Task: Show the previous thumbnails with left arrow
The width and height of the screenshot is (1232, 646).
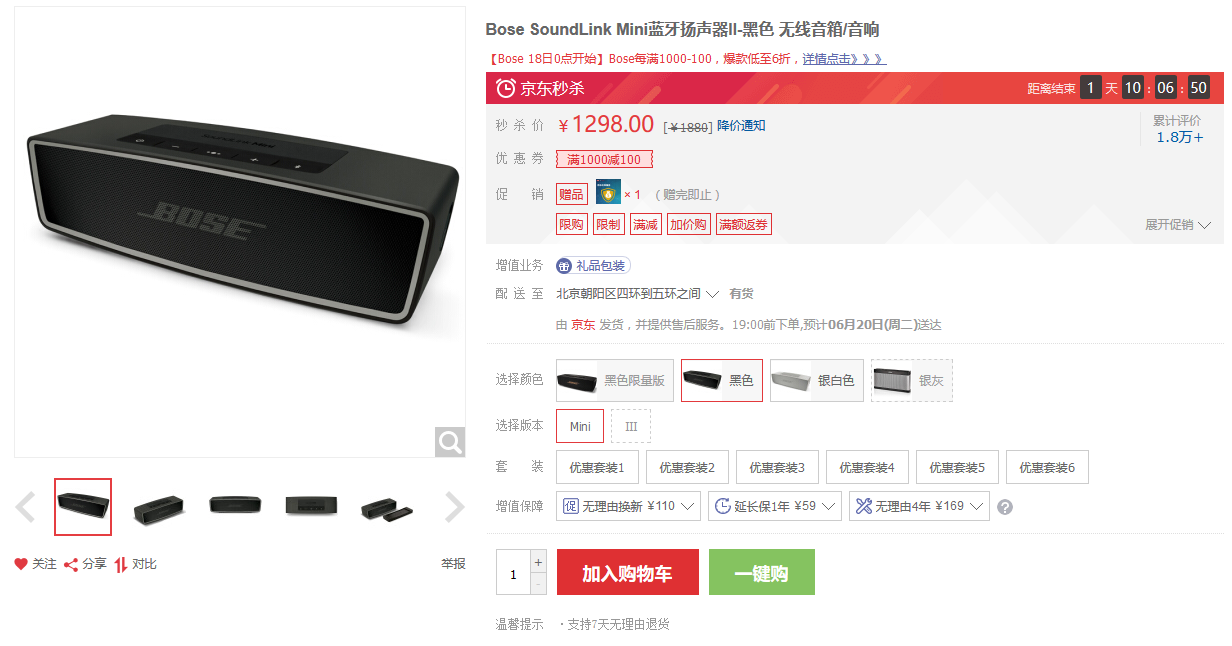Action: point(26,507)
